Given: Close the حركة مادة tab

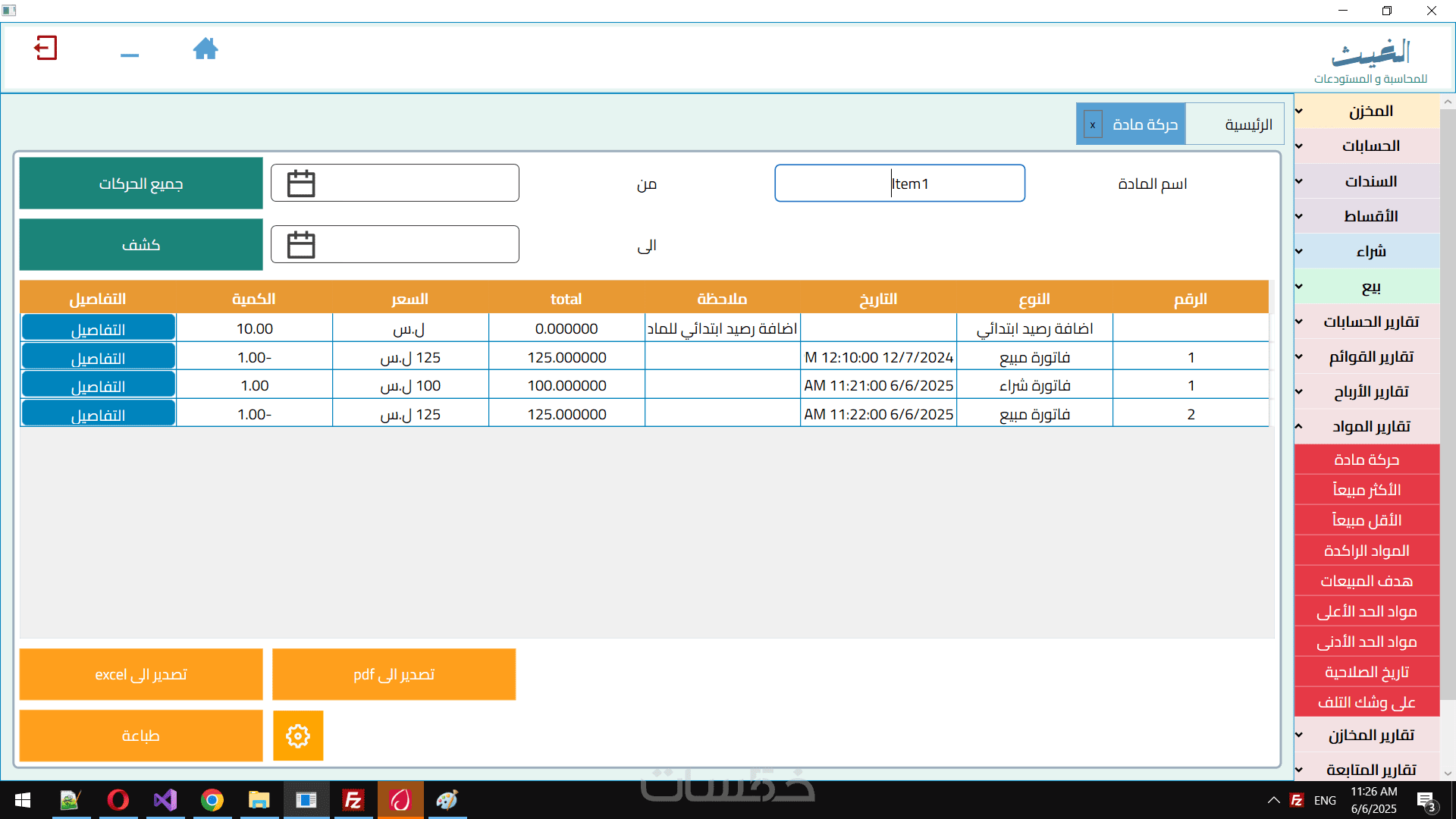Looking at the screenshot, I should tap(1093, 125).
